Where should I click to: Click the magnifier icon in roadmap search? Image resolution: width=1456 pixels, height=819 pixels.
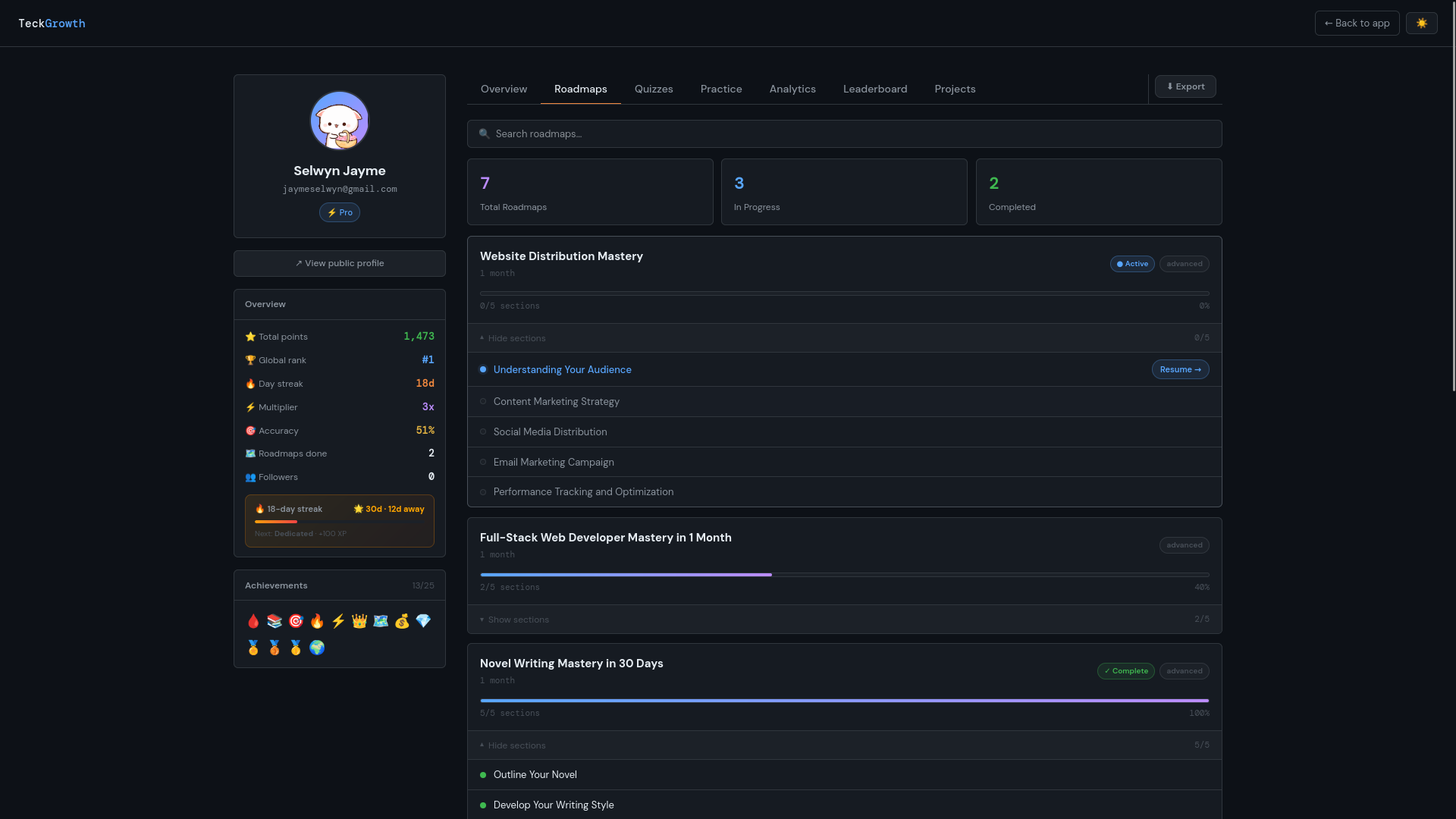point(485,133)
